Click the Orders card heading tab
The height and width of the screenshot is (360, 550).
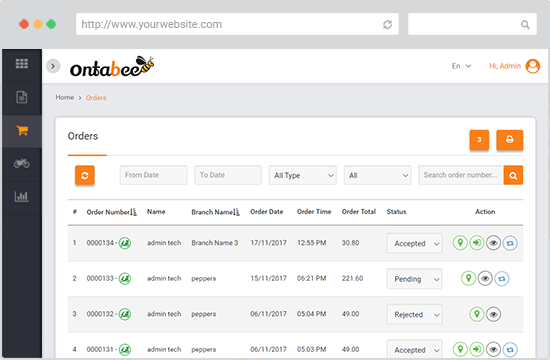(83, 136)
